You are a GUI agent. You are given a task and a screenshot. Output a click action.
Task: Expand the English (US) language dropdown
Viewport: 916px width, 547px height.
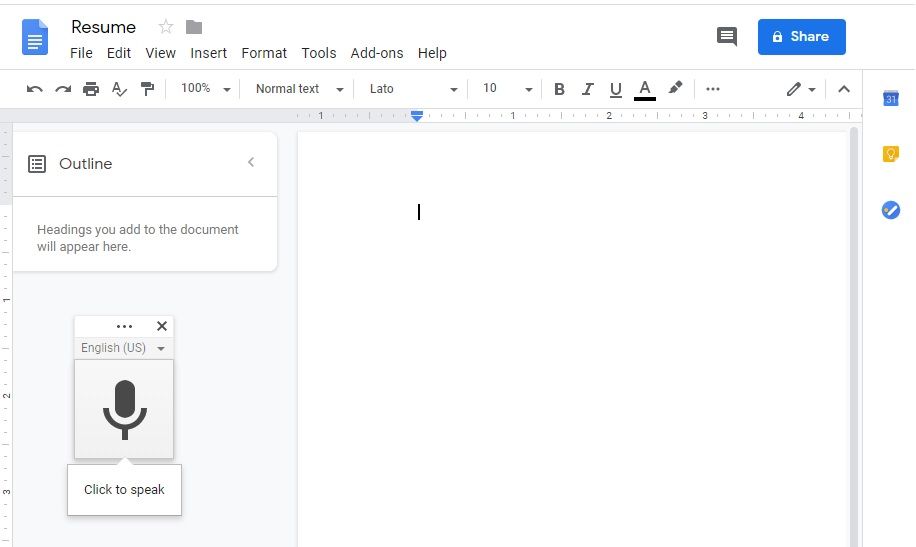123,348
